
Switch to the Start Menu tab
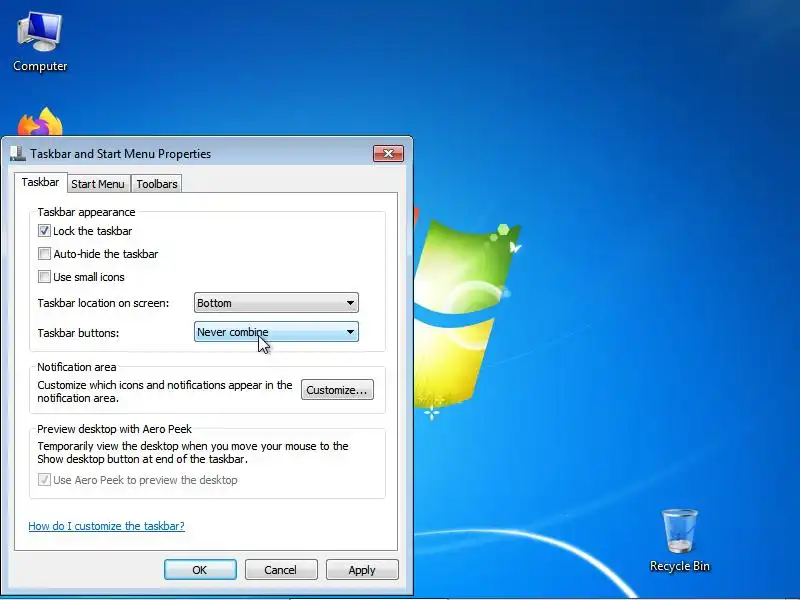click(98, 184)
